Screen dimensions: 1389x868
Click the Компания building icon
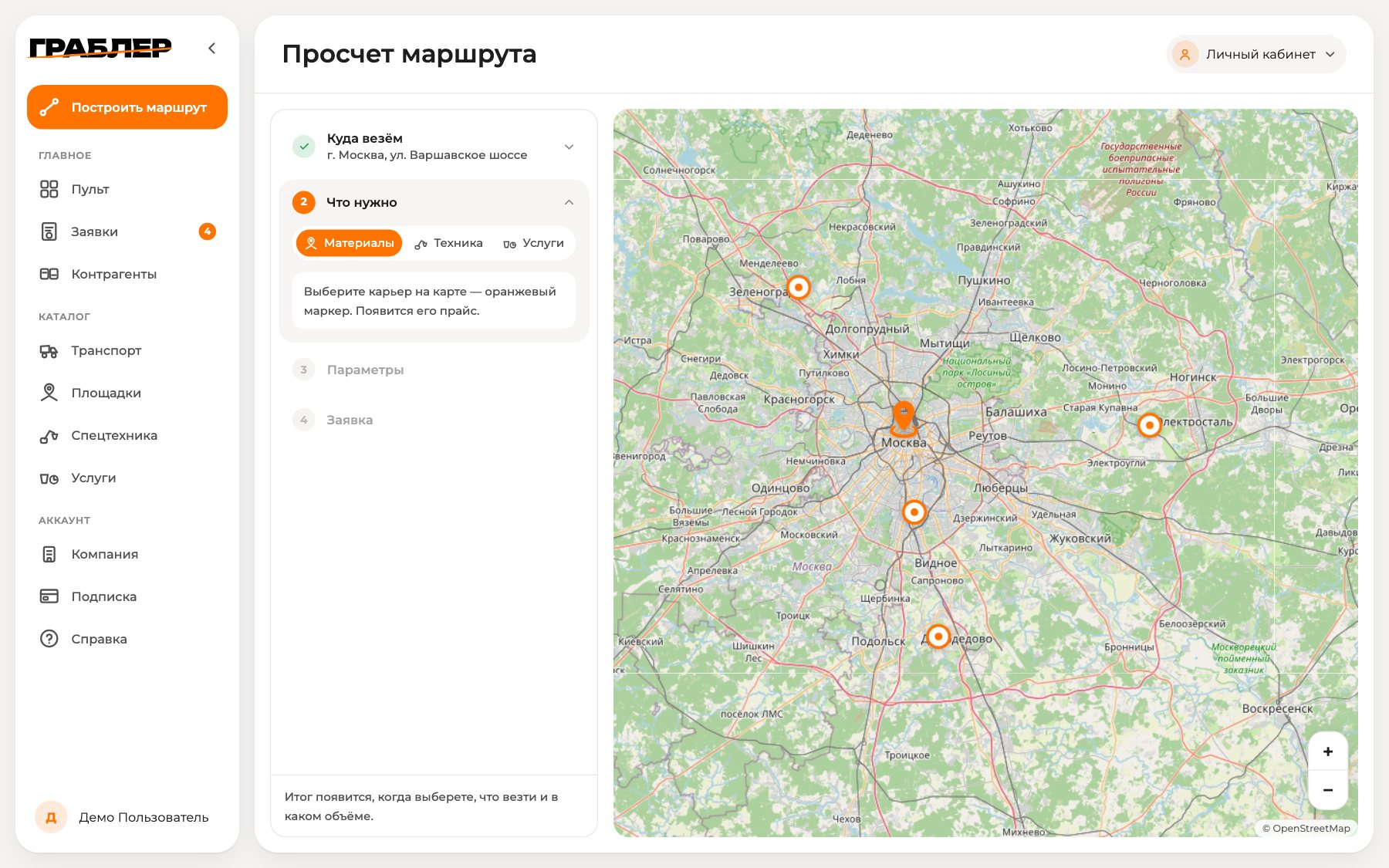point(49,554)
